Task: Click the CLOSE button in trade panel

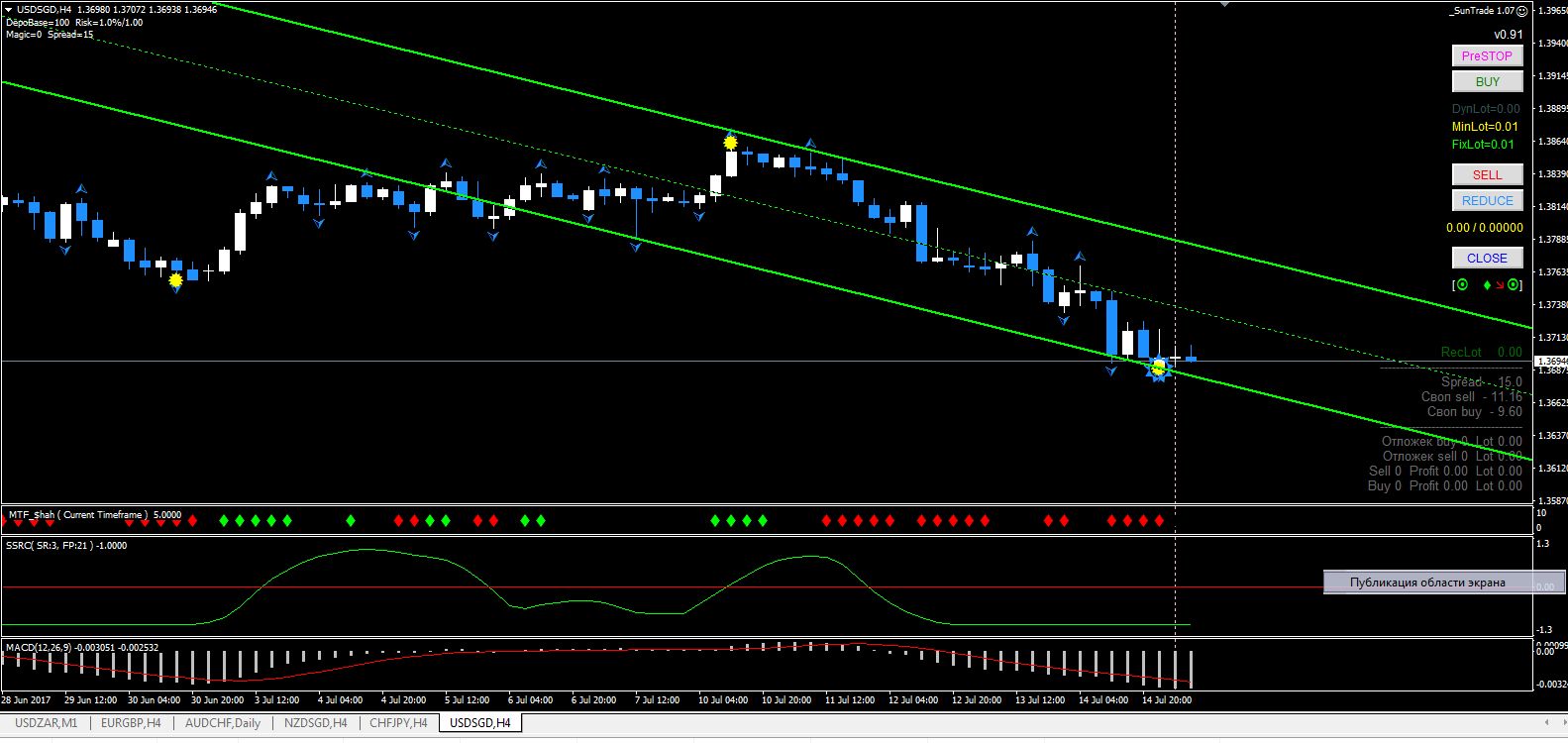Action: tap(1487, 259)
